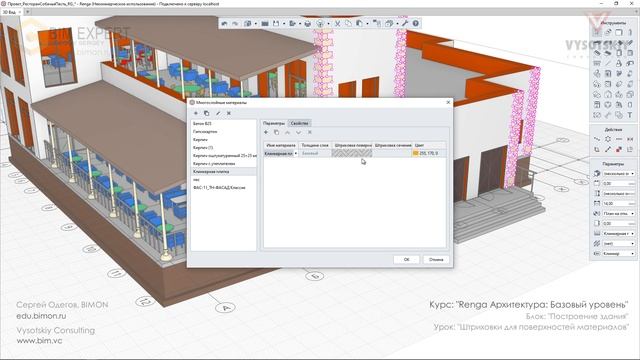Move layer up arrow icon

(x=287, y=132)
